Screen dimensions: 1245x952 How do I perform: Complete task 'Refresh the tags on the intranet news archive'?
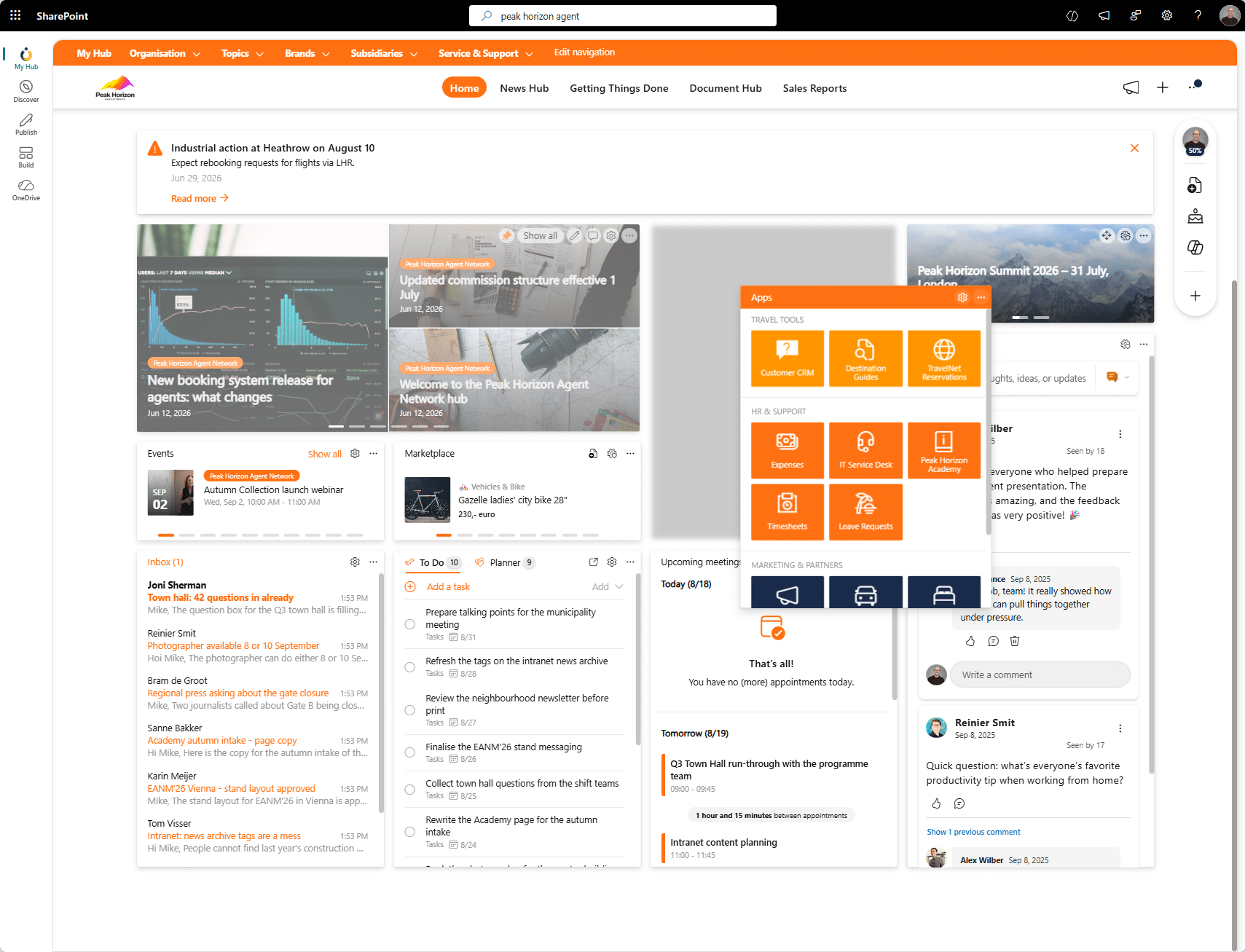(410, 667)
